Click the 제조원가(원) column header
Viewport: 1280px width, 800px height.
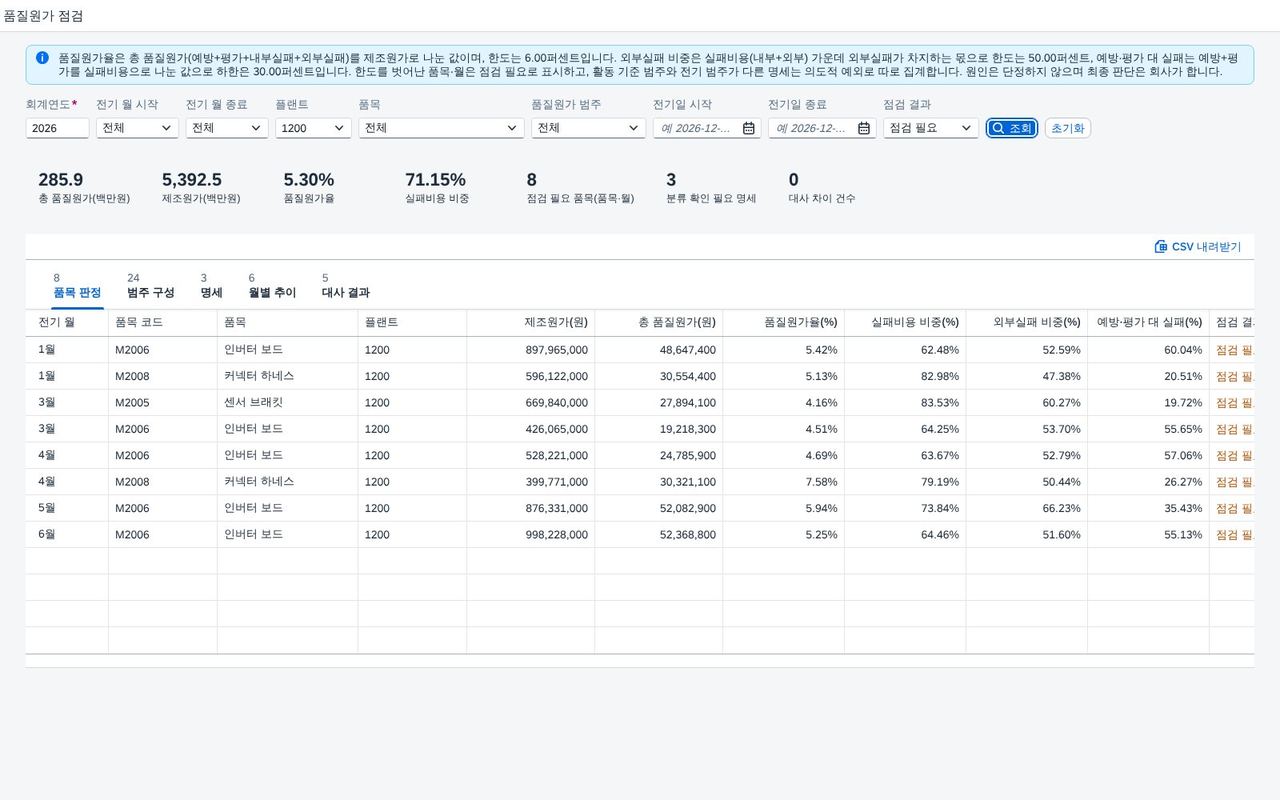pos(531,322)
